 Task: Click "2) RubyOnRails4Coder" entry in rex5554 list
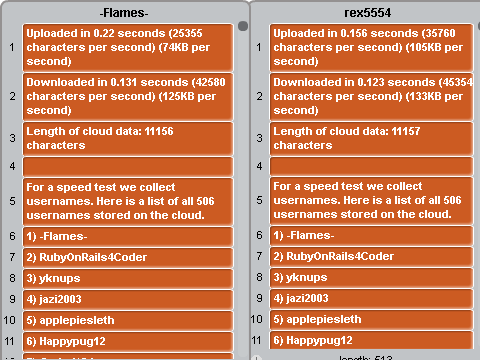coord(372,256)
